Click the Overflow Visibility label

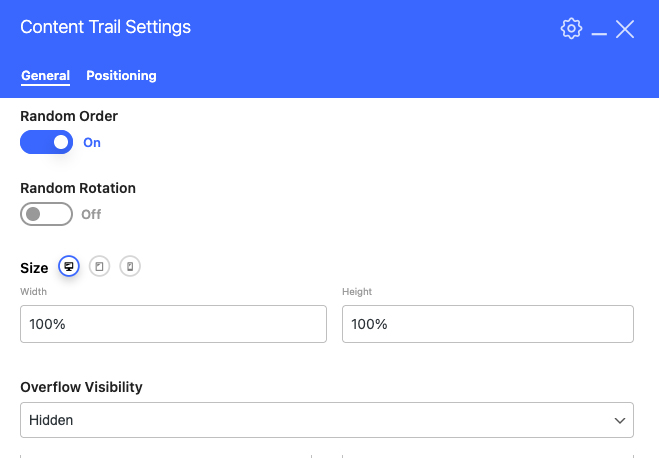81,387
